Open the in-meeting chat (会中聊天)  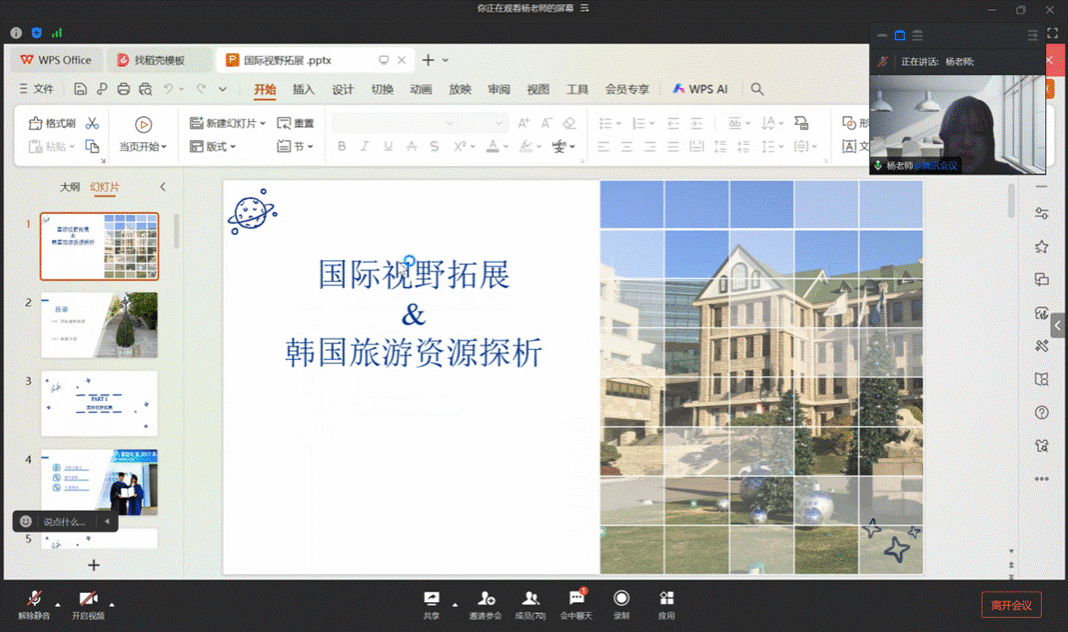[x=576, y=600]
